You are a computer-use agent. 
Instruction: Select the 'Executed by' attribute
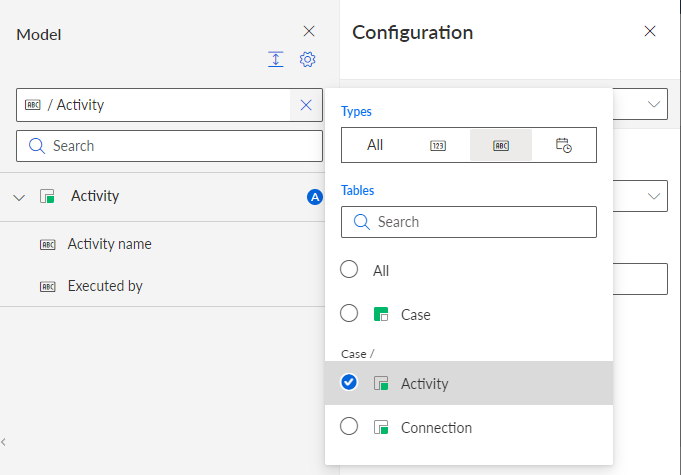pyautogui.click(x=105, y=286)
